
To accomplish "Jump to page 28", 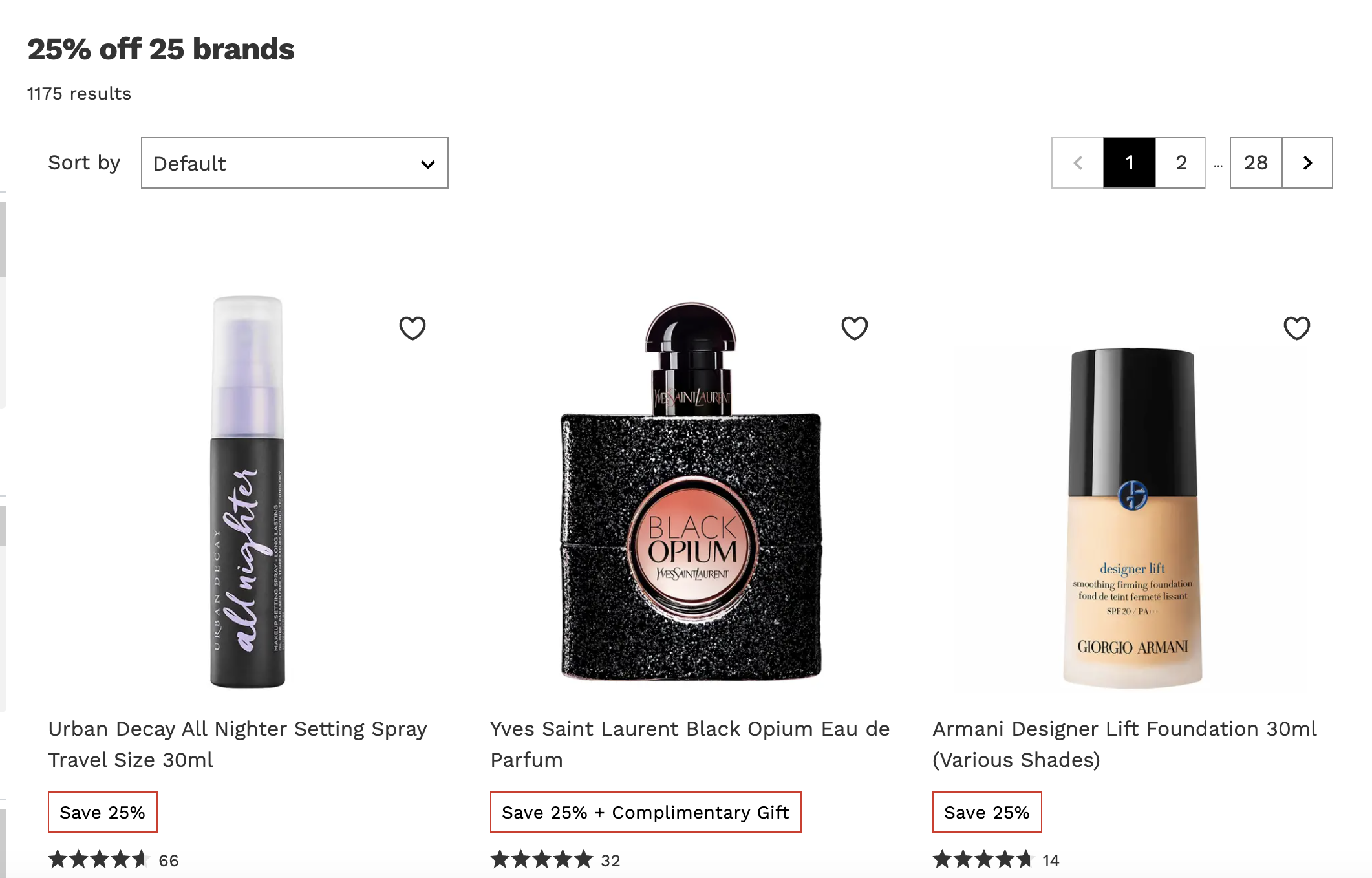I will [1255, 163].
